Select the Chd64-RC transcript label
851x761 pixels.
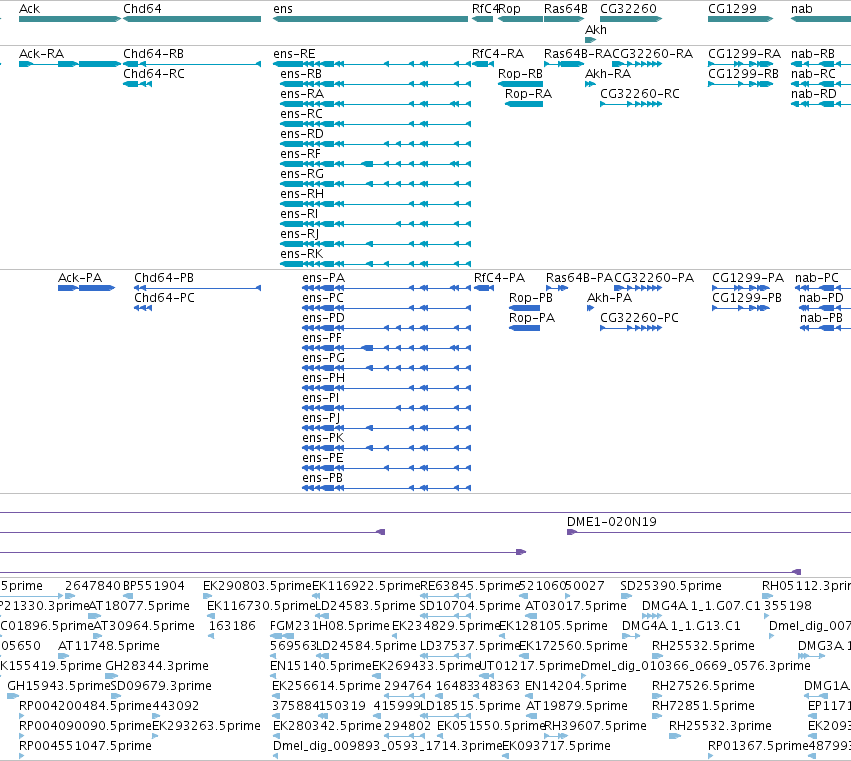coord(154,74)
